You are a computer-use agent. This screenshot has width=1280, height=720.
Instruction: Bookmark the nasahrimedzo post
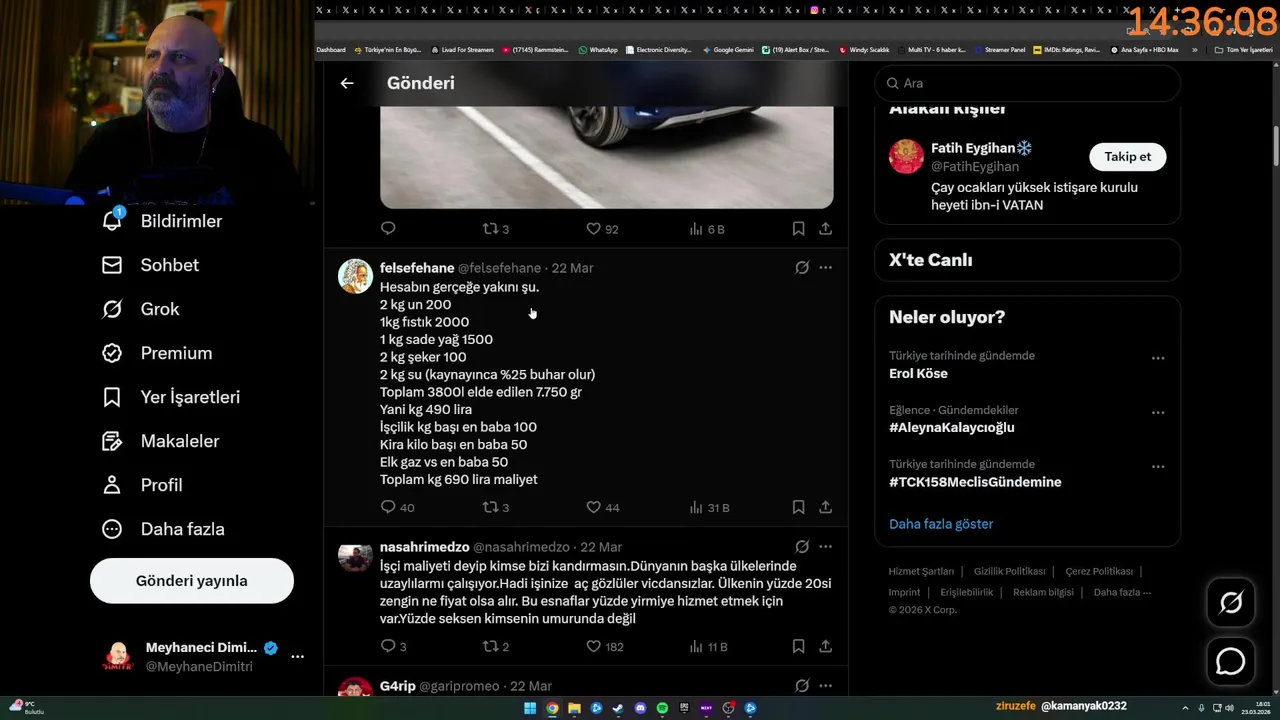click(798, 646)
